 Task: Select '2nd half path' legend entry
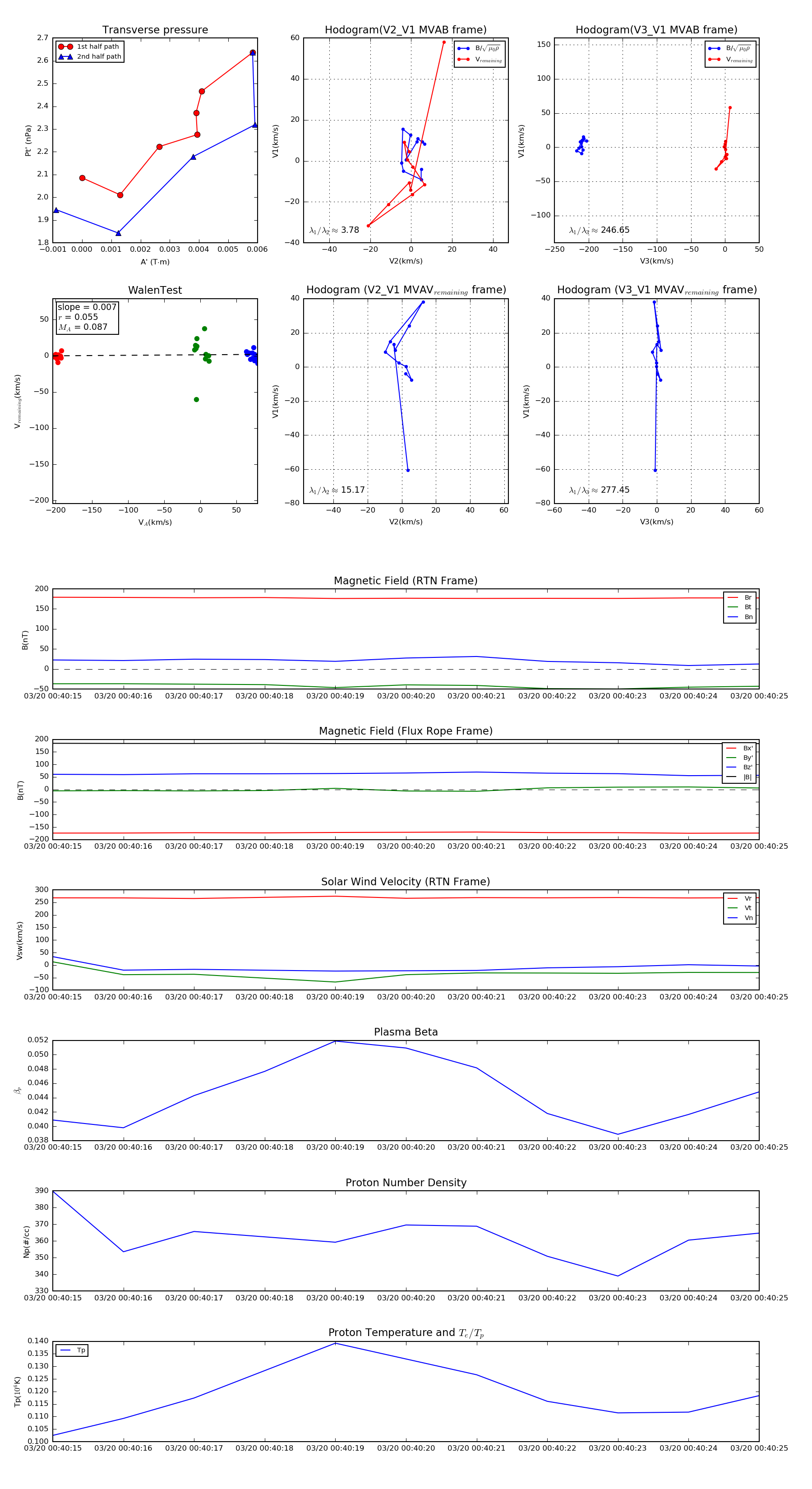[x=90, y=57]
